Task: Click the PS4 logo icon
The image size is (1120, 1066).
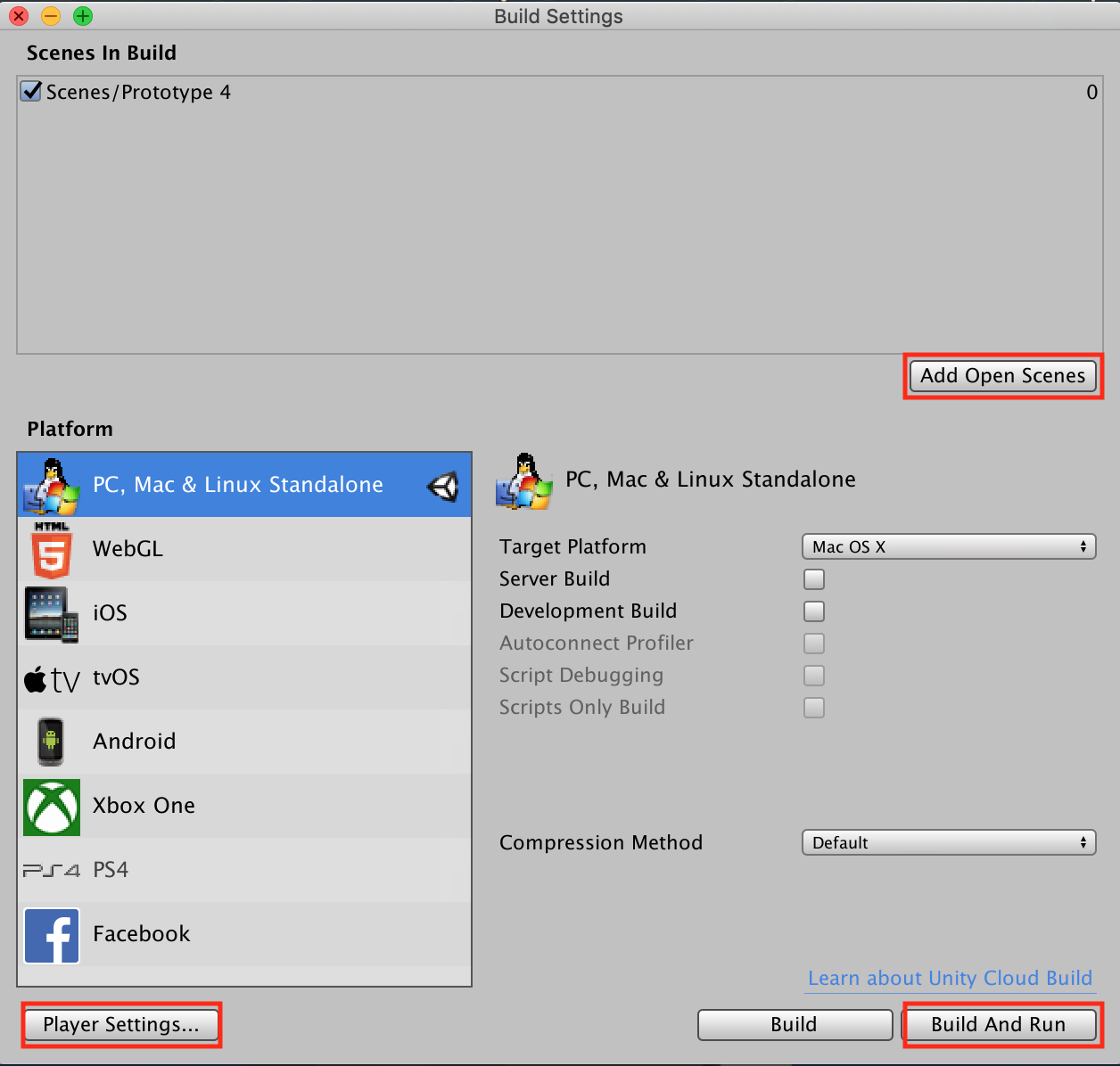Action: point(52,870)
